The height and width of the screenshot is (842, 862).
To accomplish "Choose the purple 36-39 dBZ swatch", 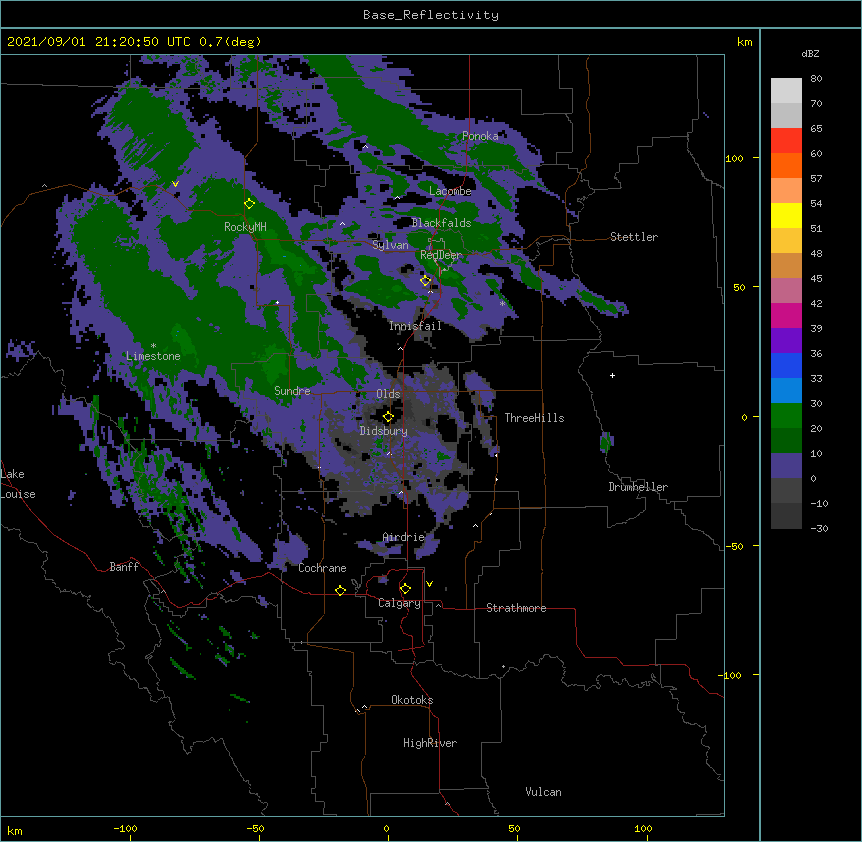I will coord(786,341).
